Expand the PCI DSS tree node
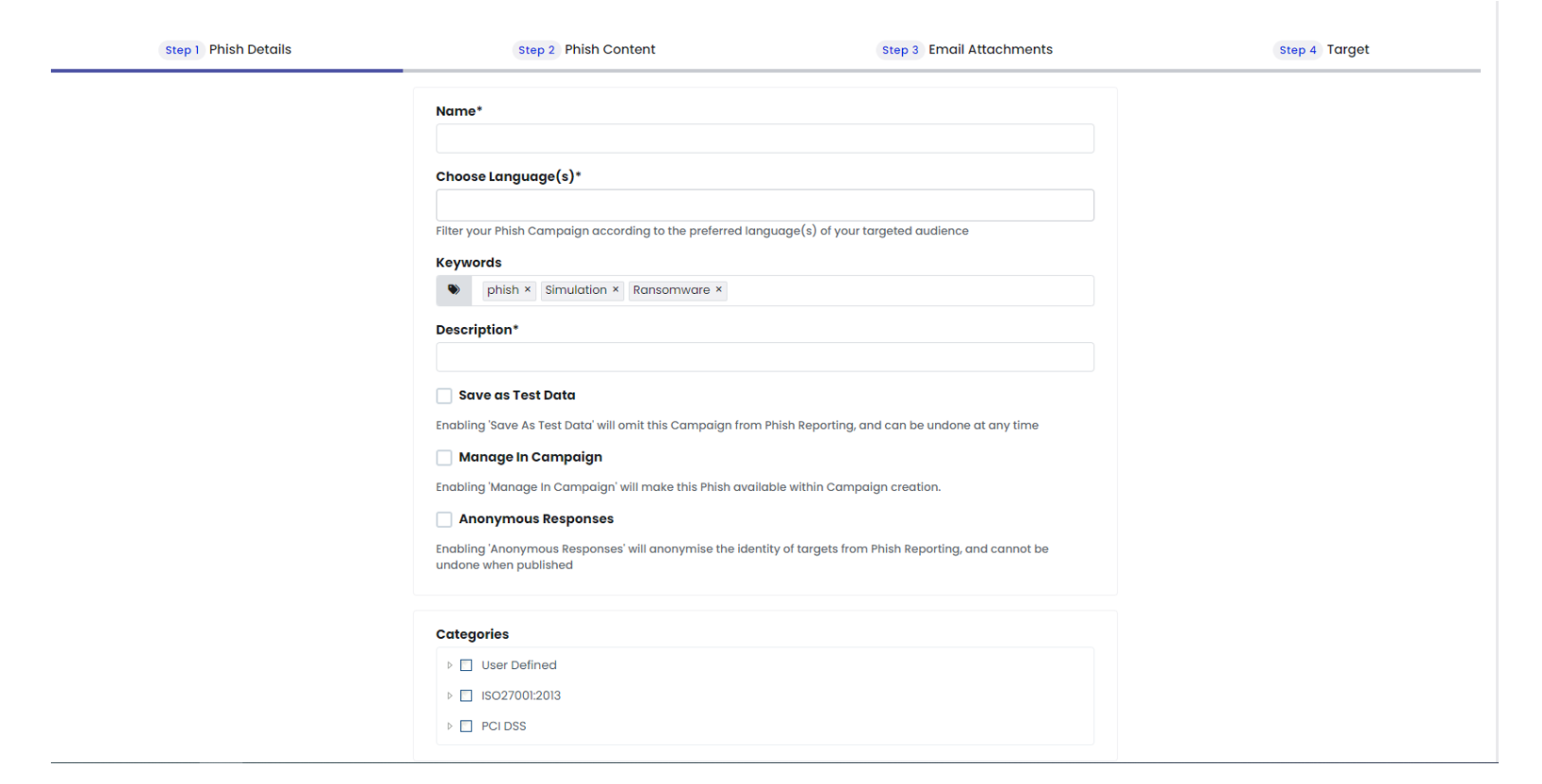 [450, 727]
